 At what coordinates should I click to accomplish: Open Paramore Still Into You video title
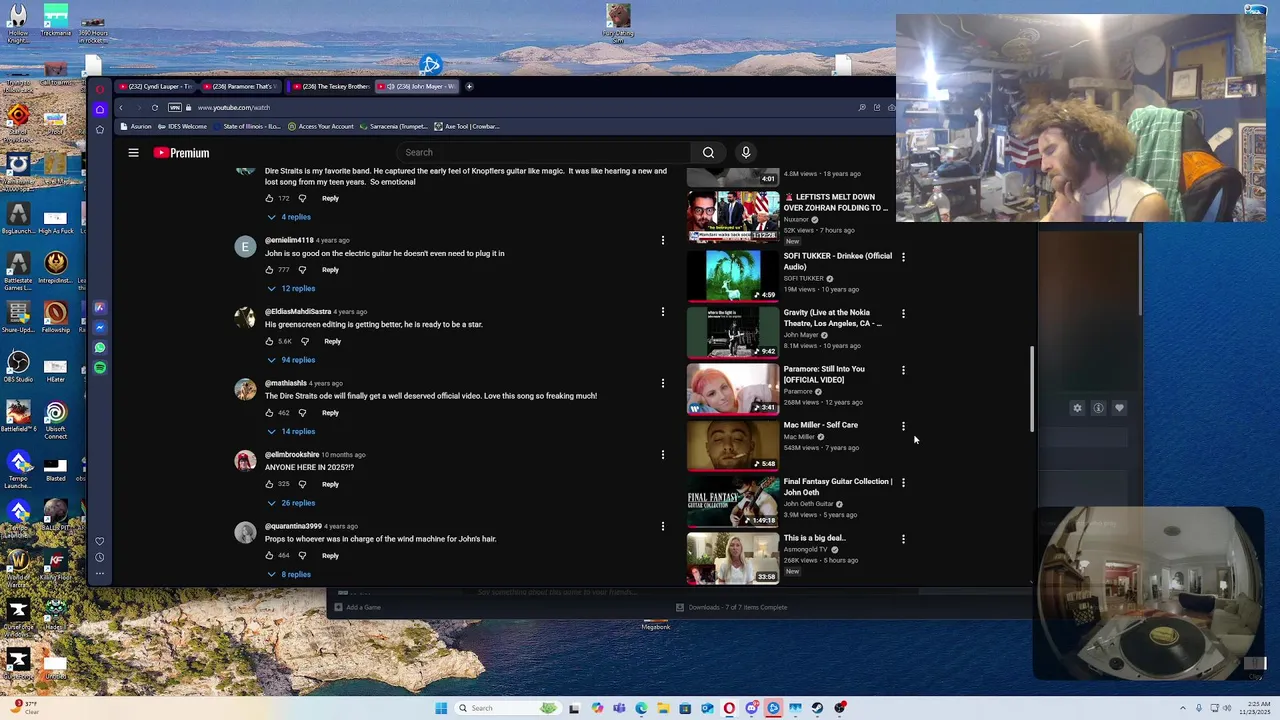point(824,374)
